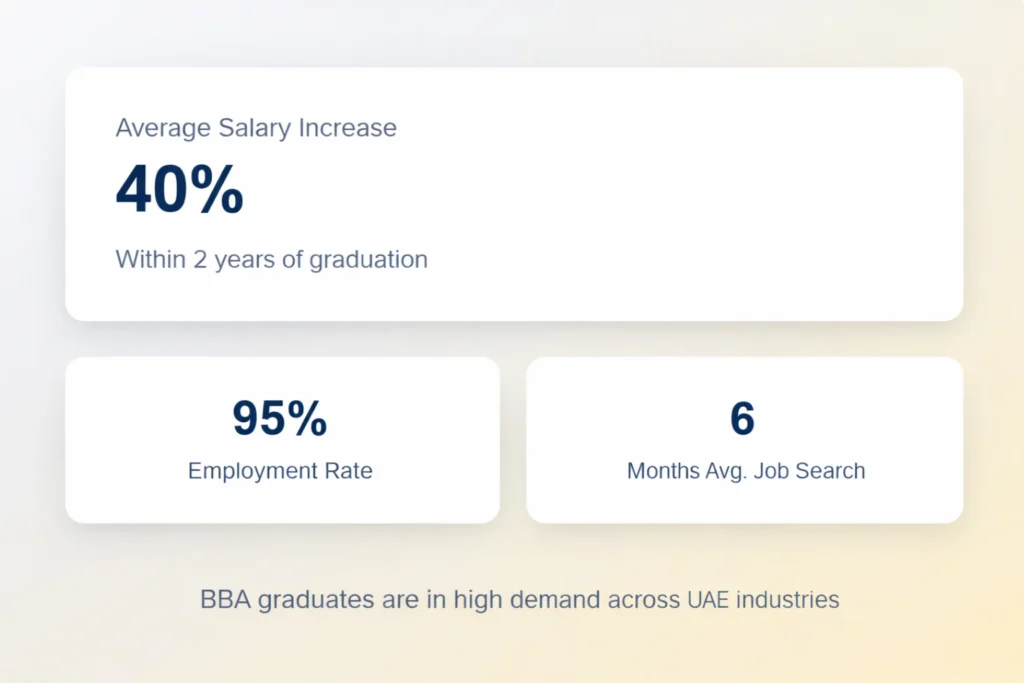Click the word "Rate" in left card
Screen dimensions: 1024x683
point(350,471)
